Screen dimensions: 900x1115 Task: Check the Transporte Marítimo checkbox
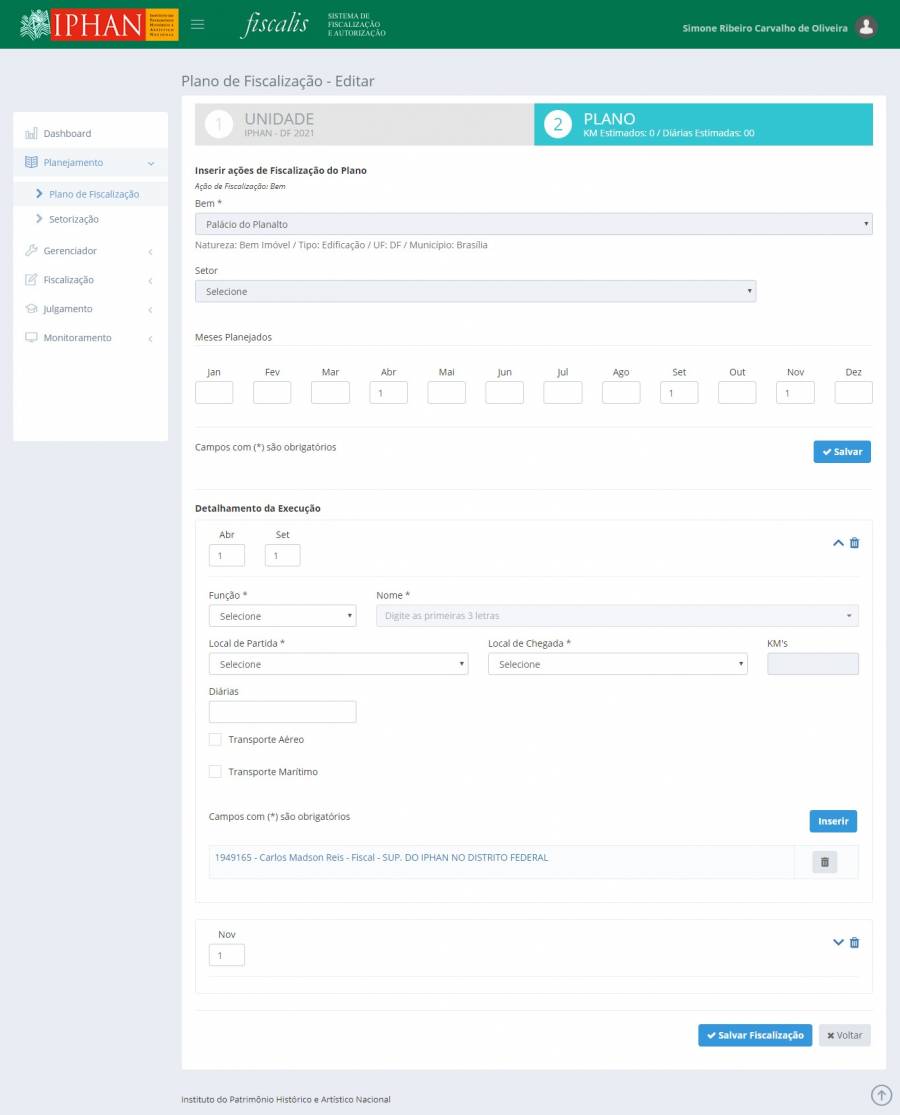215,772
